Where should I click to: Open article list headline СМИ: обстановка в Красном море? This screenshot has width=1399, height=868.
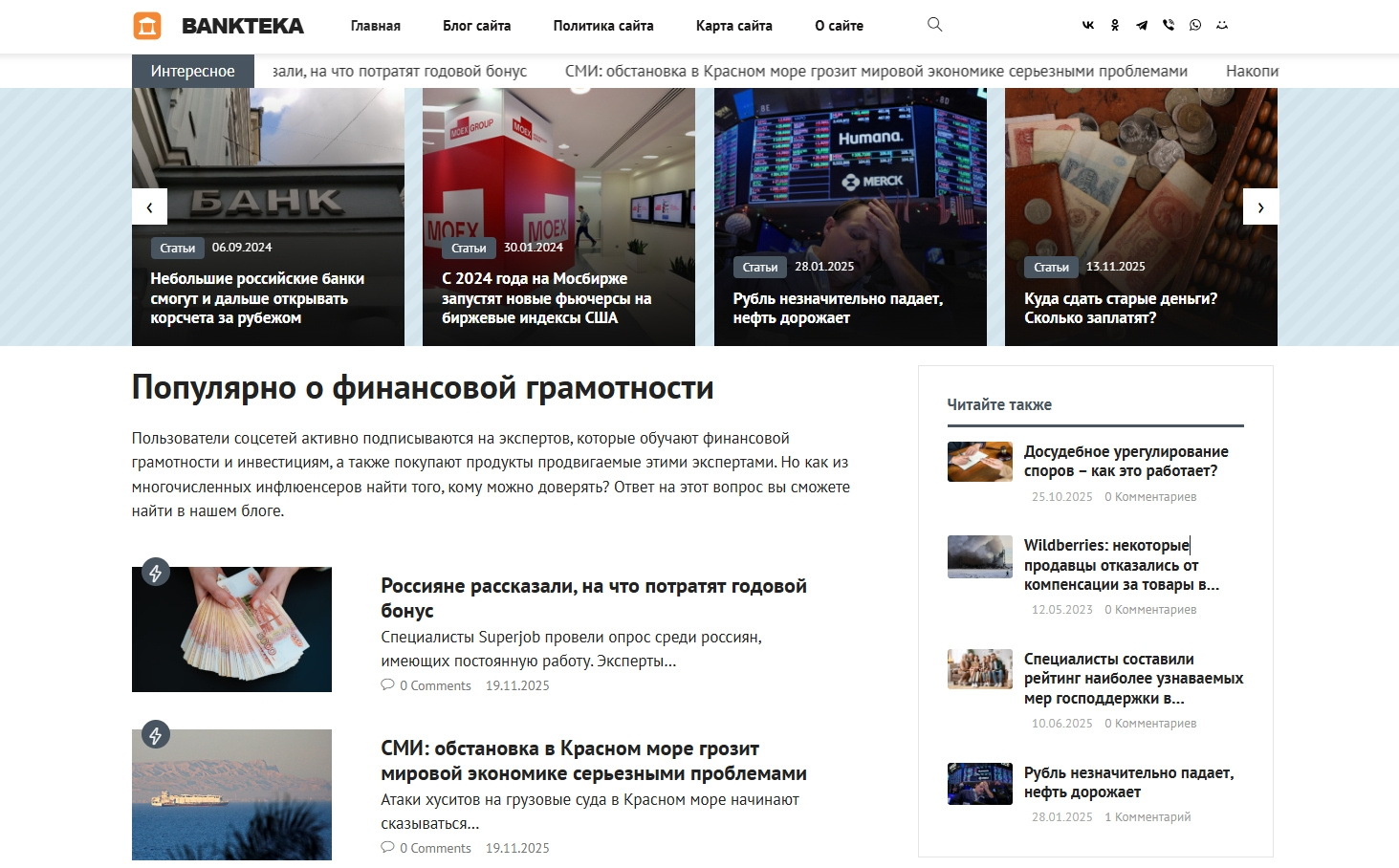coord(594,761)
